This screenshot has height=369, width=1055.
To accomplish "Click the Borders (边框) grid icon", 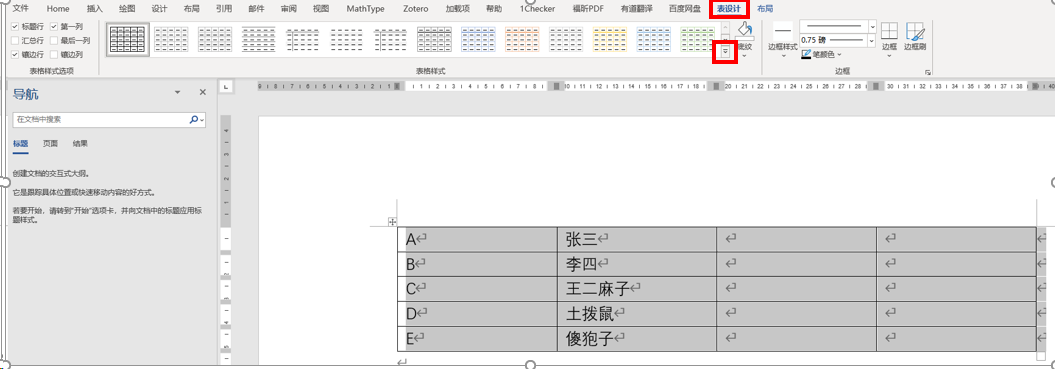I will tap(889, 32).
